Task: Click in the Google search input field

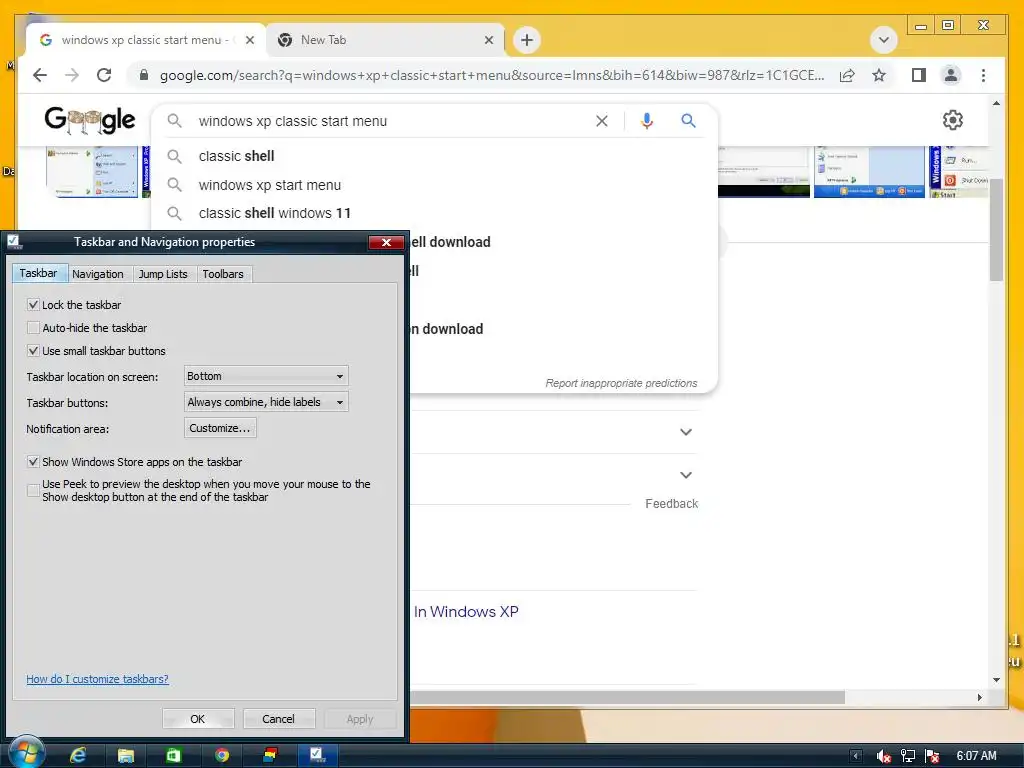Action: pyautogui.click(x=392, y=121)
